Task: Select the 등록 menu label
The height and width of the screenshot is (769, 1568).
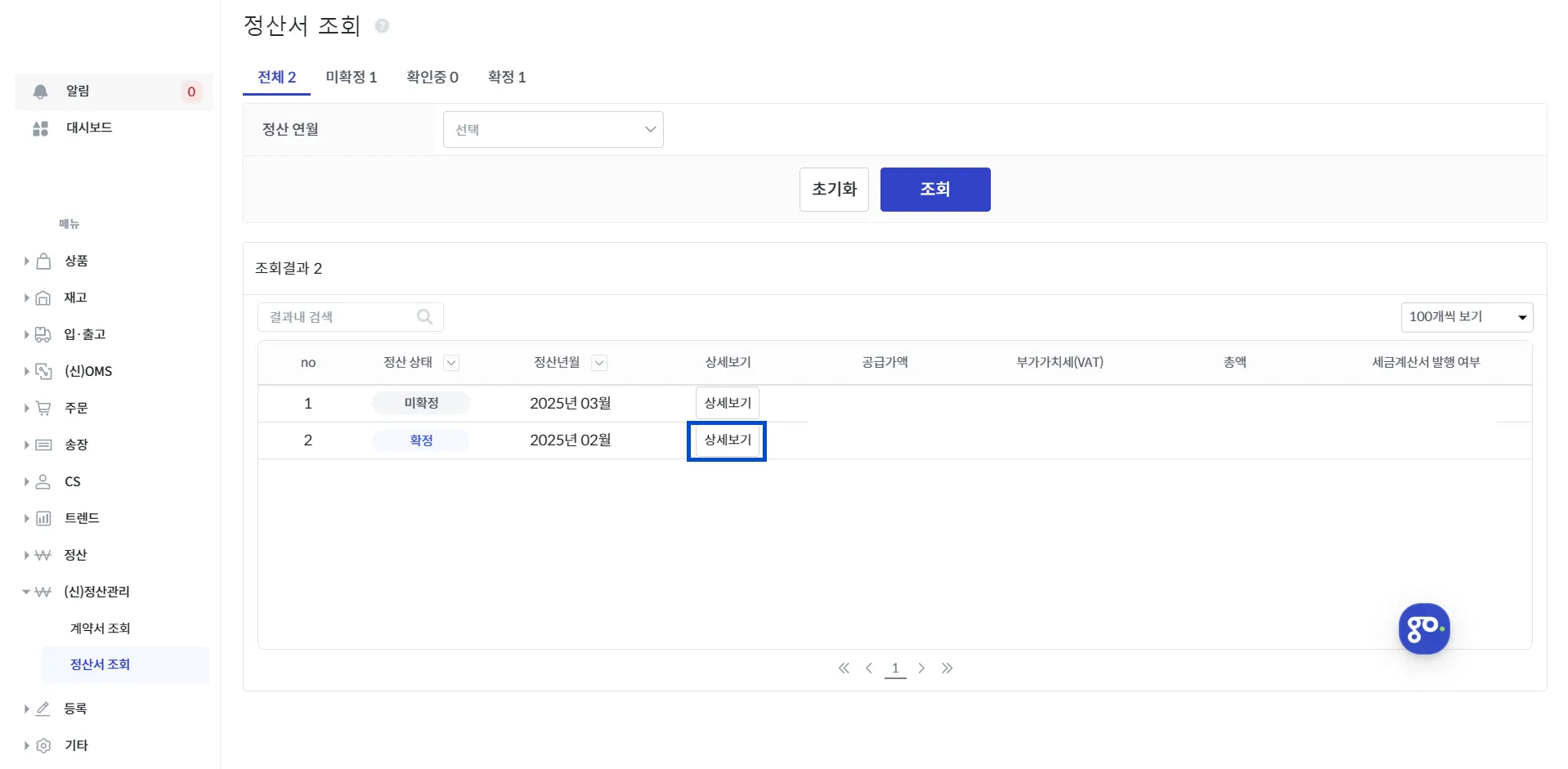Action: point(75,709)
